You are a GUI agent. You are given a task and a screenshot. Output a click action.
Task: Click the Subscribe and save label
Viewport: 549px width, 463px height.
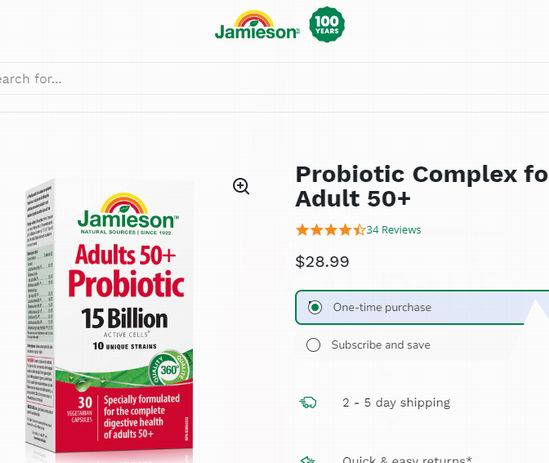coord(381,345)
